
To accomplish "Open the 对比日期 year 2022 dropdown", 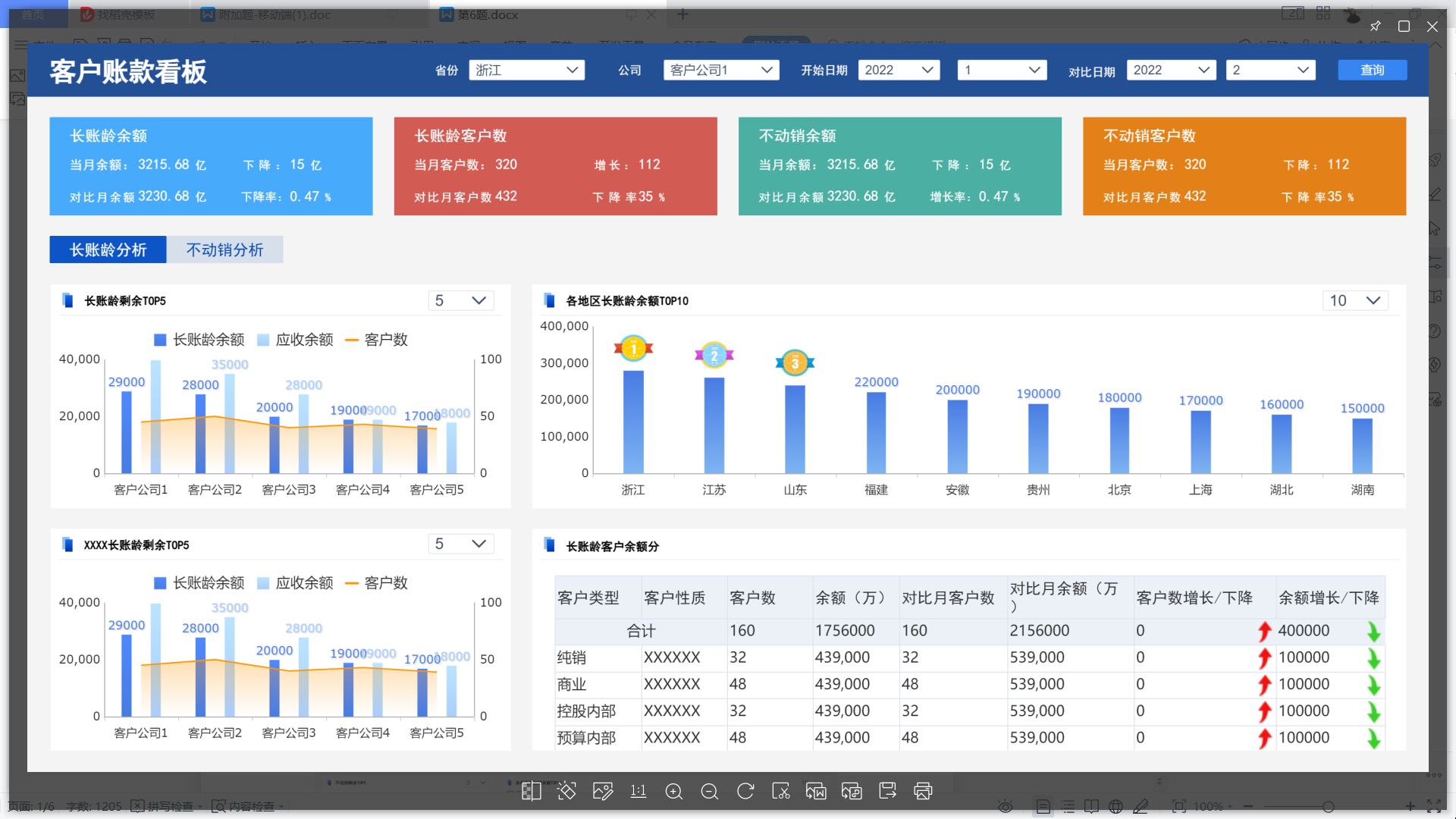I will coord(1171,70).
